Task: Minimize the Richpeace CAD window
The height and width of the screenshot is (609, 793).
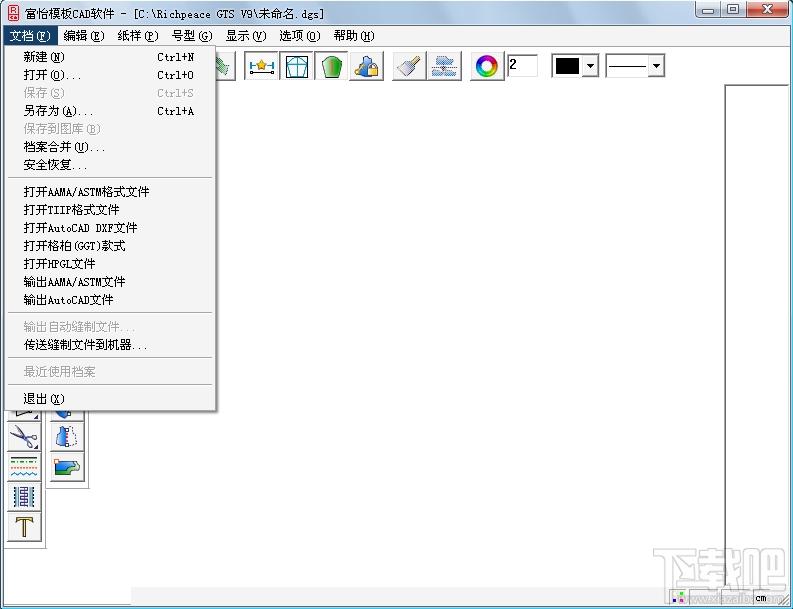Action: (709, 10)
